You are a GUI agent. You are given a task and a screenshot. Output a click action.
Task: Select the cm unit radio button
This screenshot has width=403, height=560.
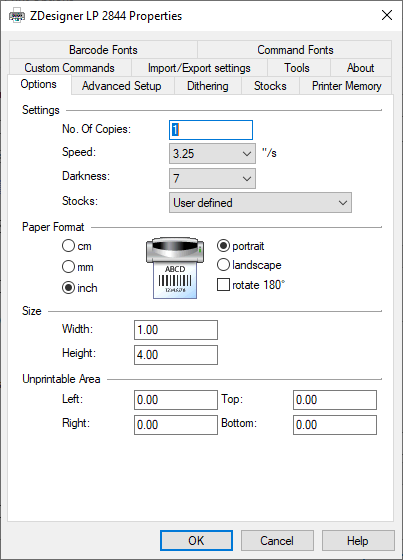[x=68, y=246]
